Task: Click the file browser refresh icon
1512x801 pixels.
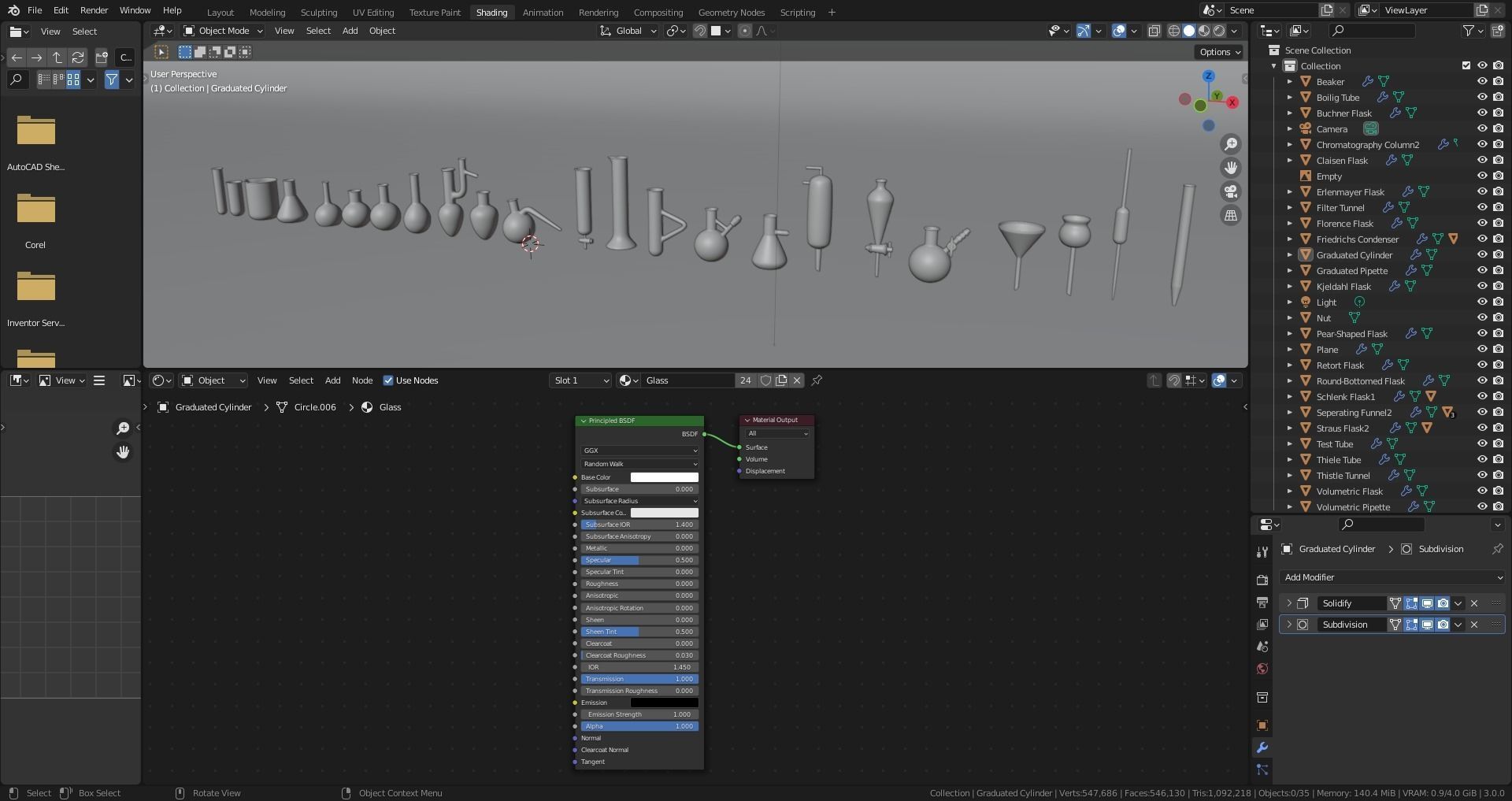Action: click(x=78, y=57)
